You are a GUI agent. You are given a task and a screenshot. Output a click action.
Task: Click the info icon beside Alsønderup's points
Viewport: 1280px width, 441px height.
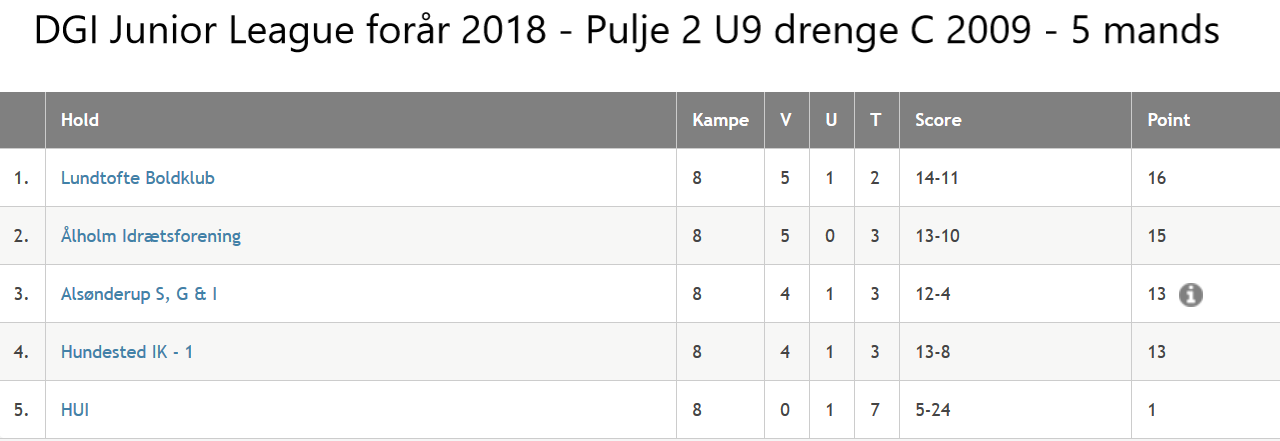1190,295
